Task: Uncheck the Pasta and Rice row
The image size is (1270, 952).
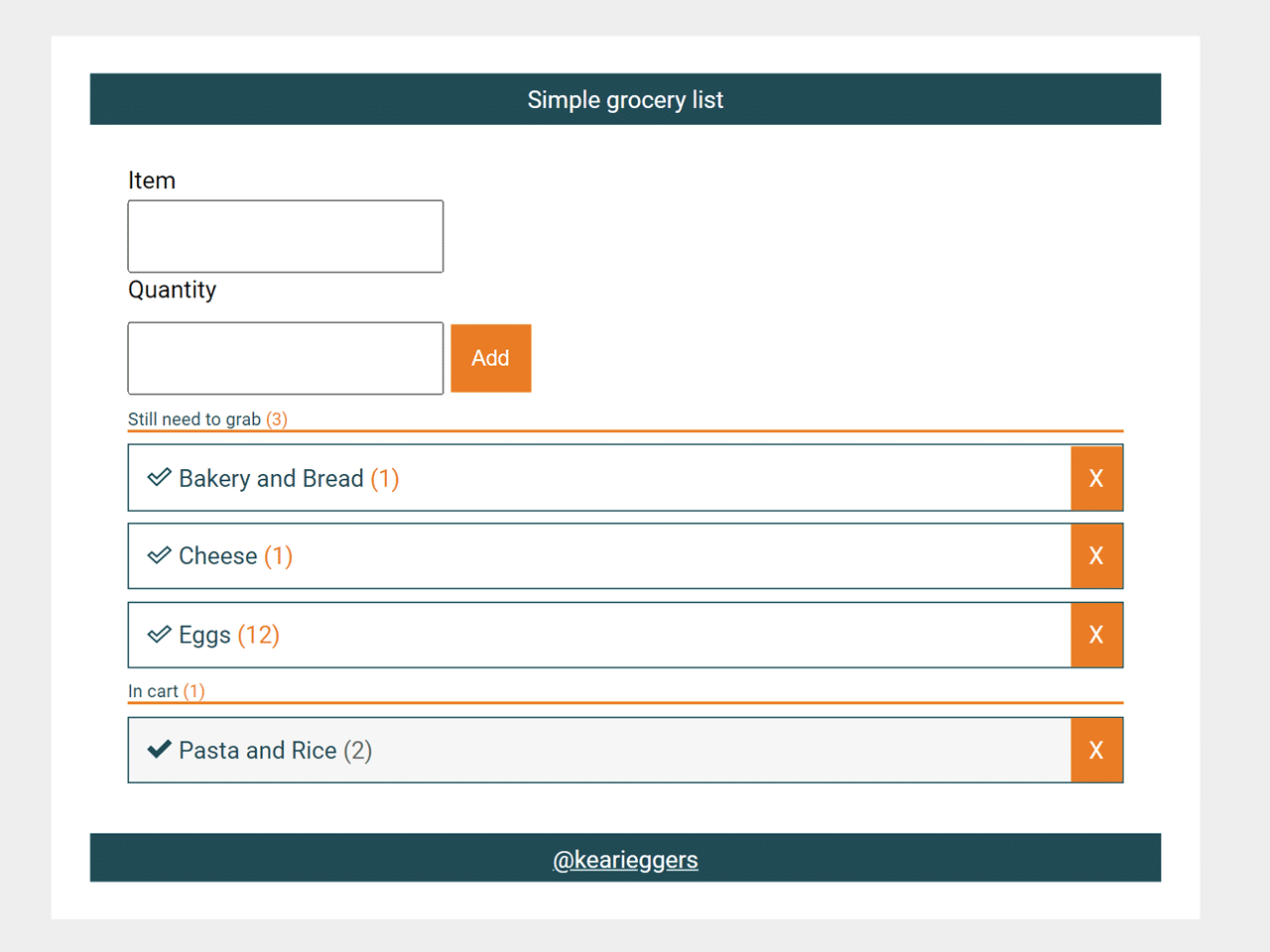Action: click(595, 751)
